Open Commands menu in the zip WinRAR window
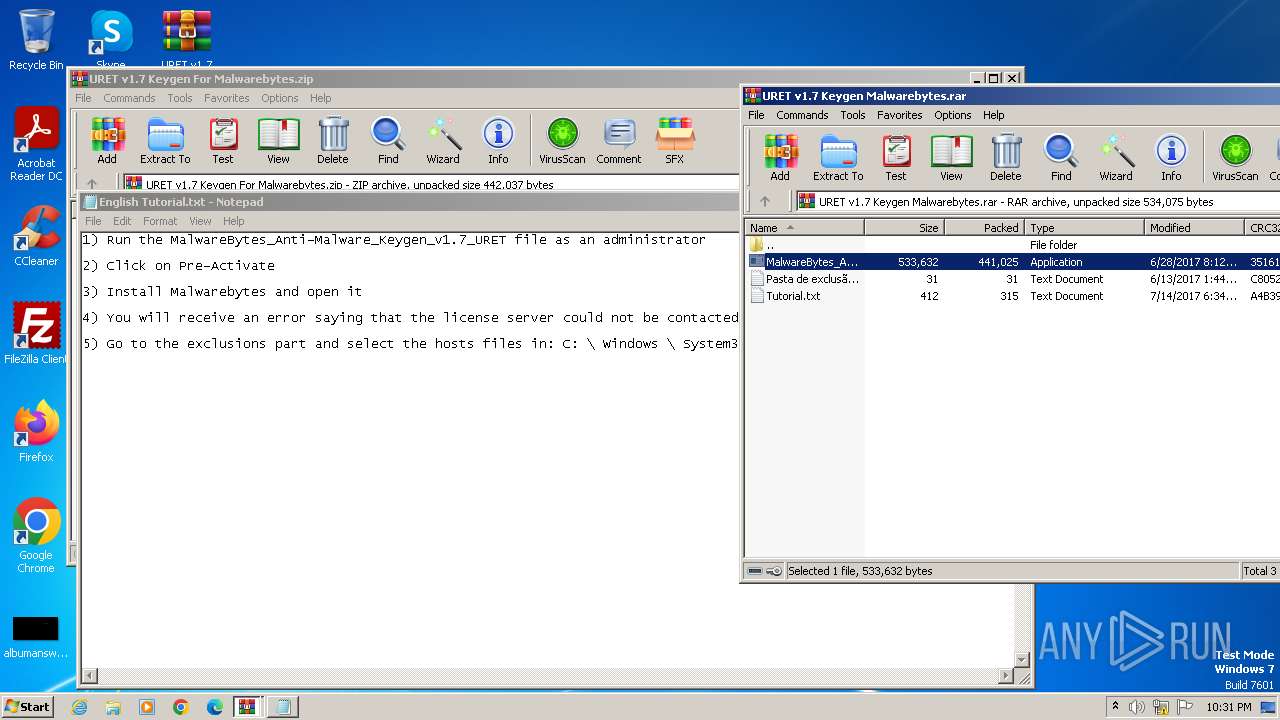Viewport: 1280px width, 720px height. pos(129,98)
